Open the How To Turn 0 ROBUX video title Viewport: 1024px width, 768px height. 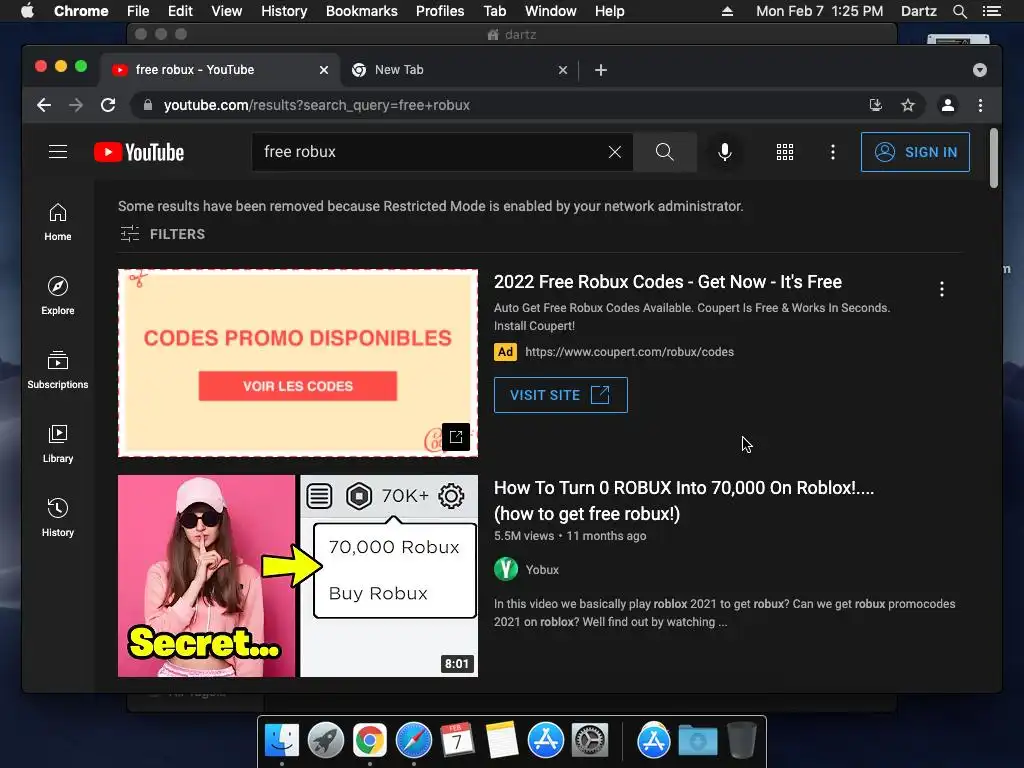684,501
